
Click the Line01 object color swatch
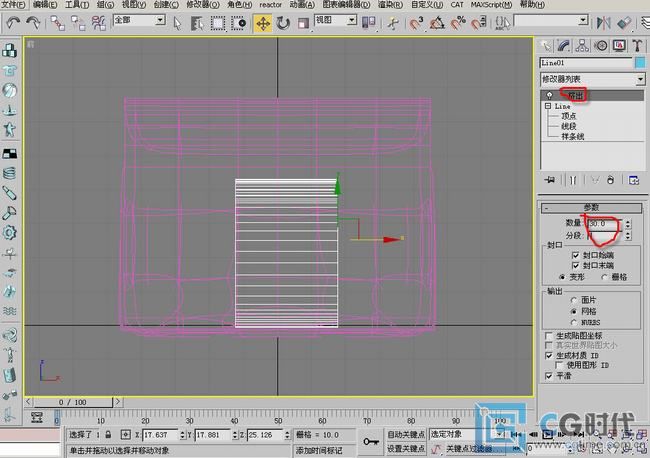tap(640, 62)
